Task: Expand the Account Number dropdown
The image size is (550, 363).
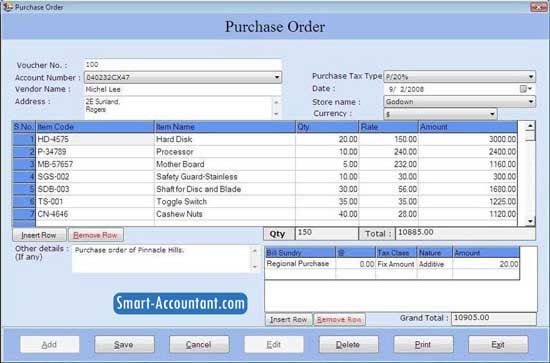Action: [x=277, y=77]
